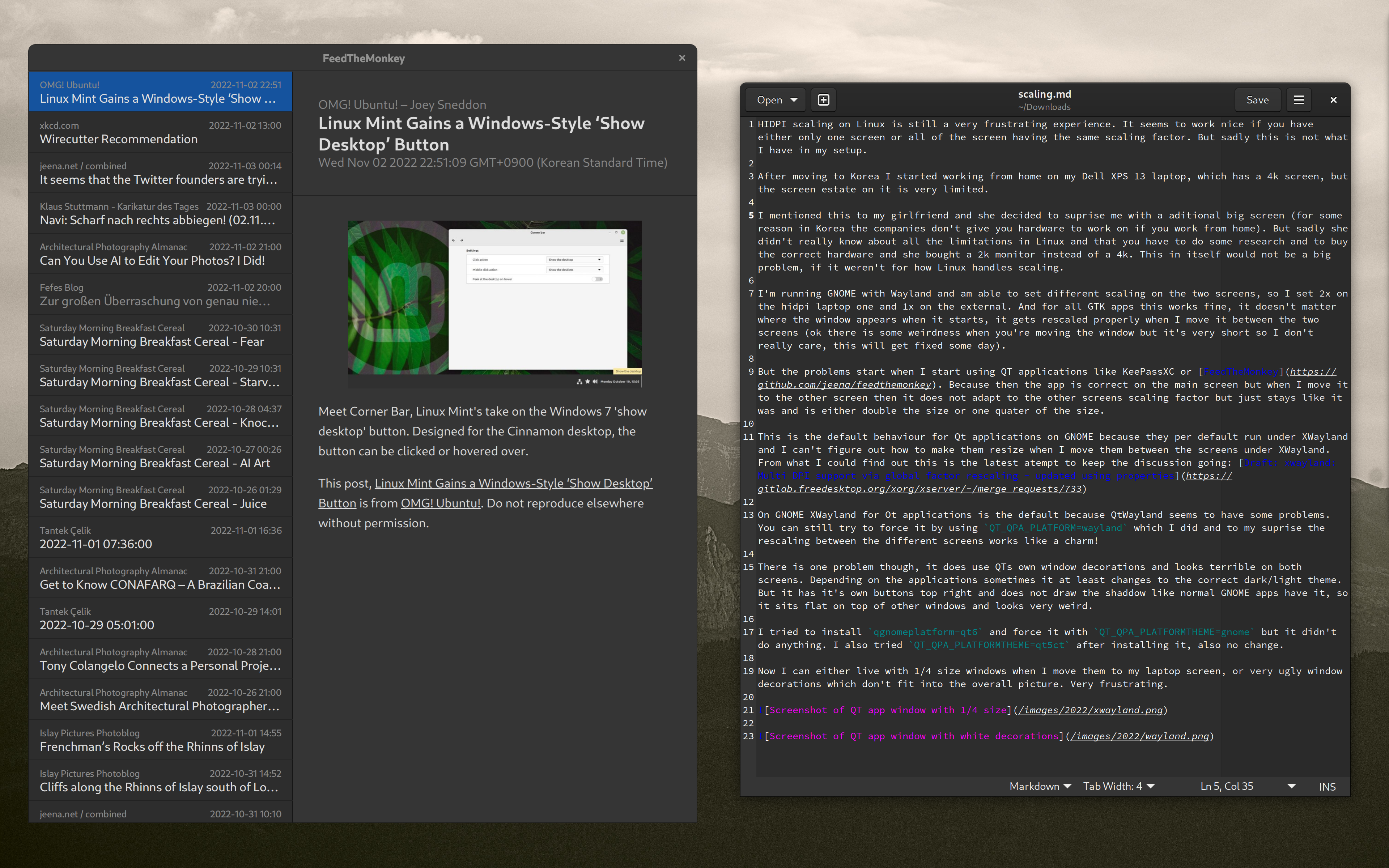Select Frenchman's Rocks off the Rhinns entry
Screen dimensions: 1389x868
click(x=160, y=740)
